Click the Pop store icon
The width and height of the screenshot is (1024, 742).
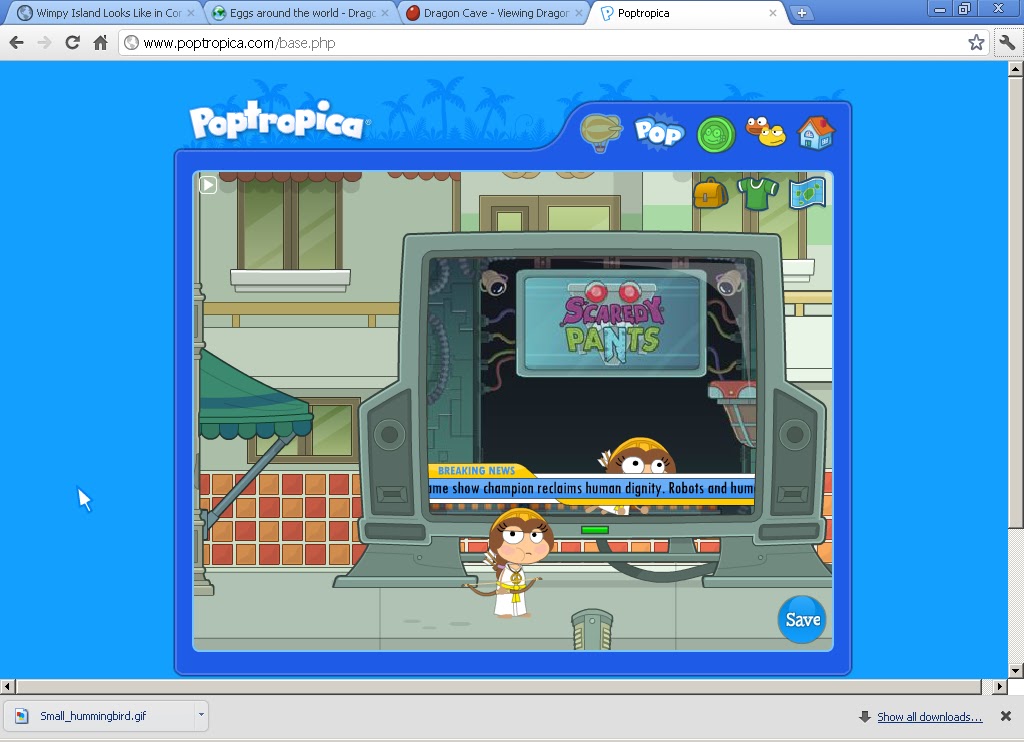tap(659, 132)
